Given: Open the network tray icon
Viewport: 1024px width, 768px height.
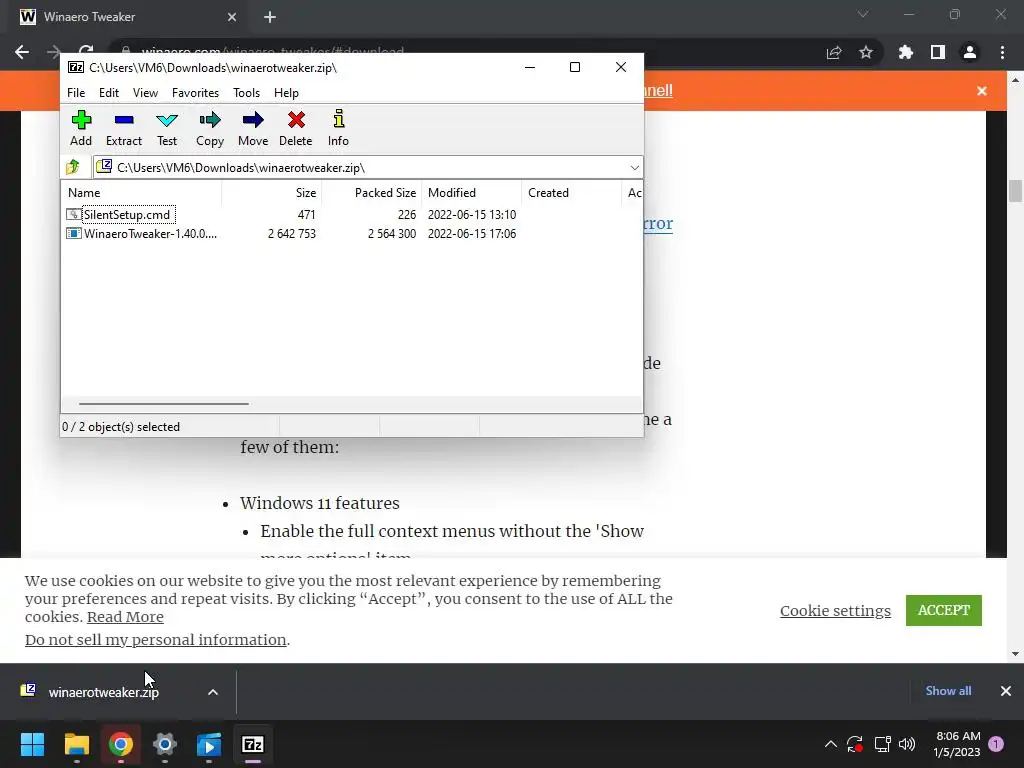Looking at the screenshot, I should click(x=882, y=744).
